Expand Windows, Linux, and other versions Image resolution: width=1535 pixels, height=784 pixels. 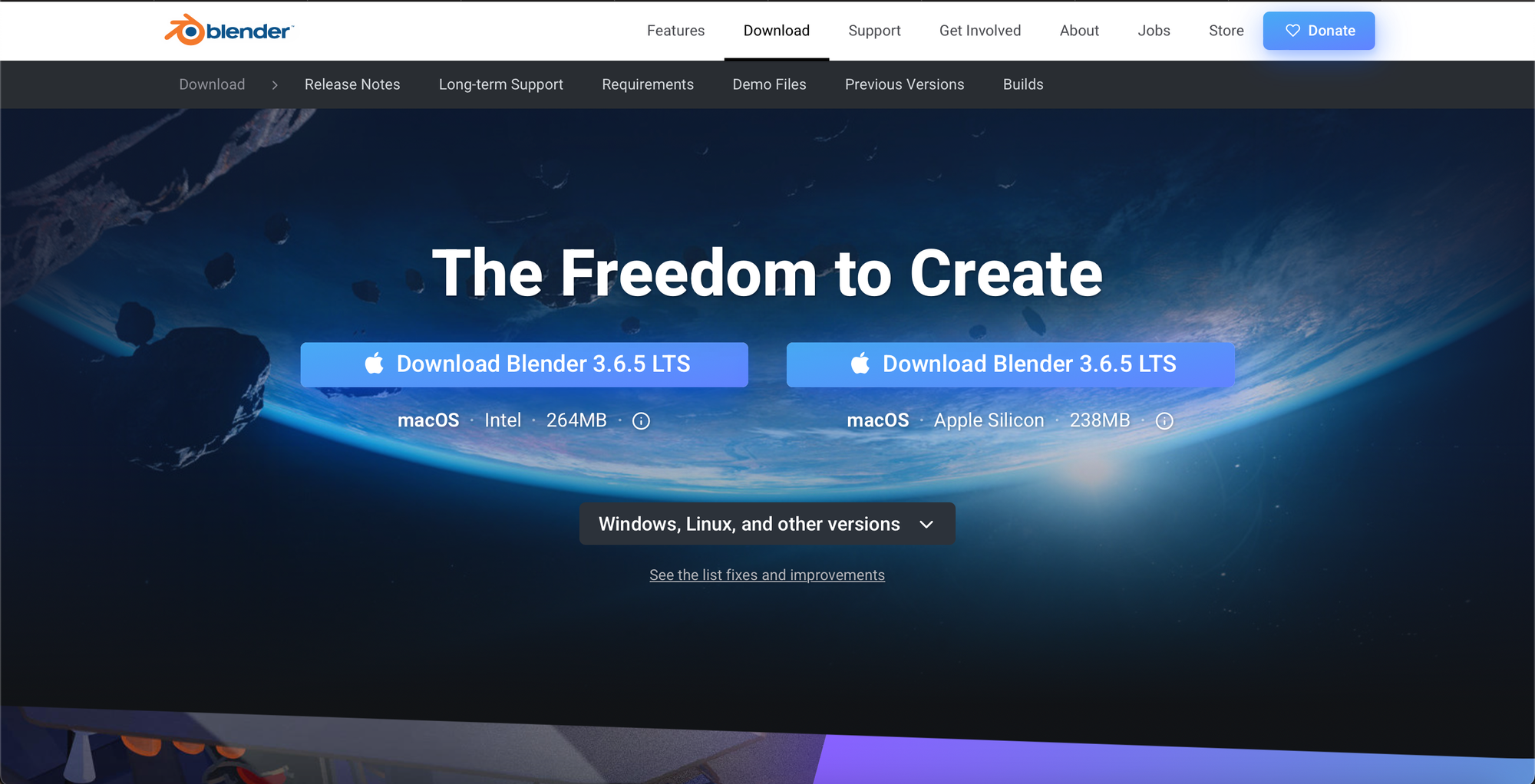767,524
